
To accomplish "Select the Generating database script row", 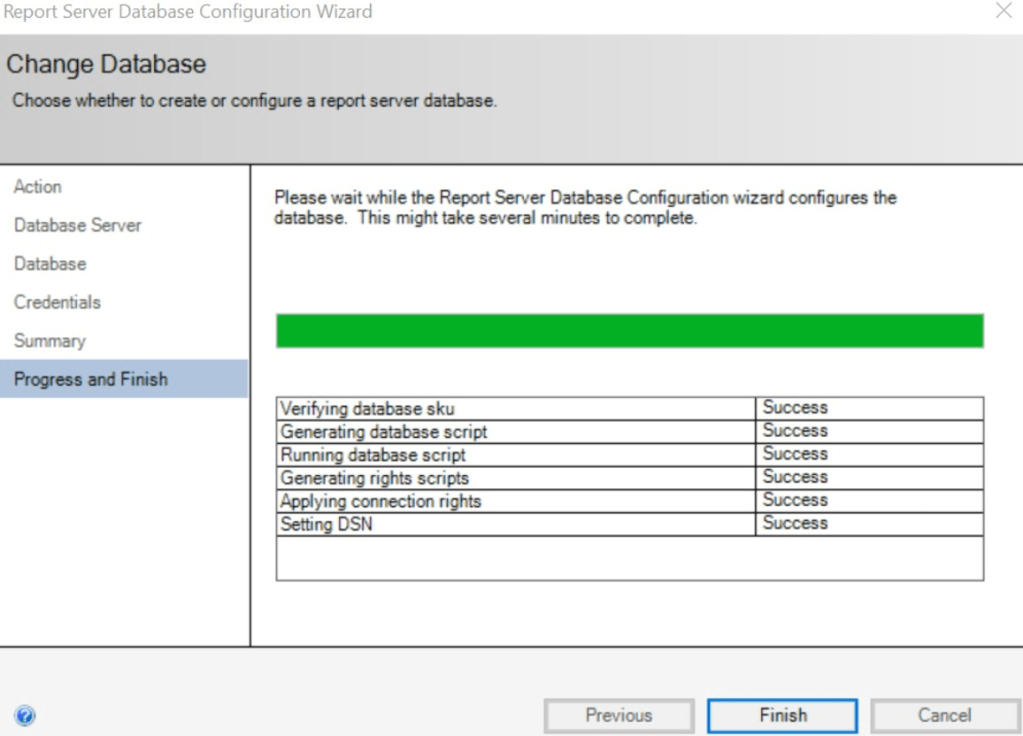I will tap(384, 432).
